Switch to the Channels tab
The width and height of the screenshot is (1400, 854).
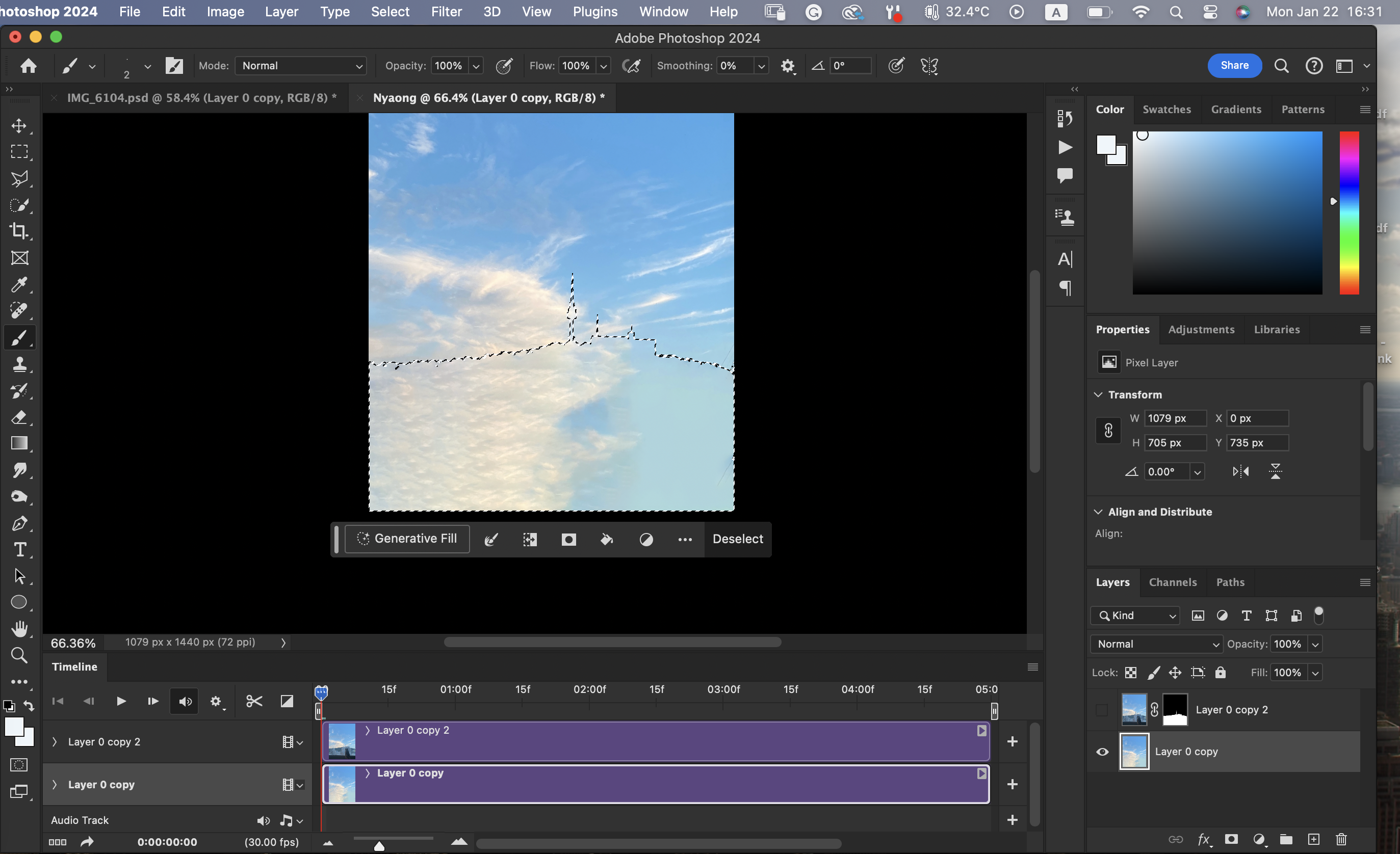1172,582
